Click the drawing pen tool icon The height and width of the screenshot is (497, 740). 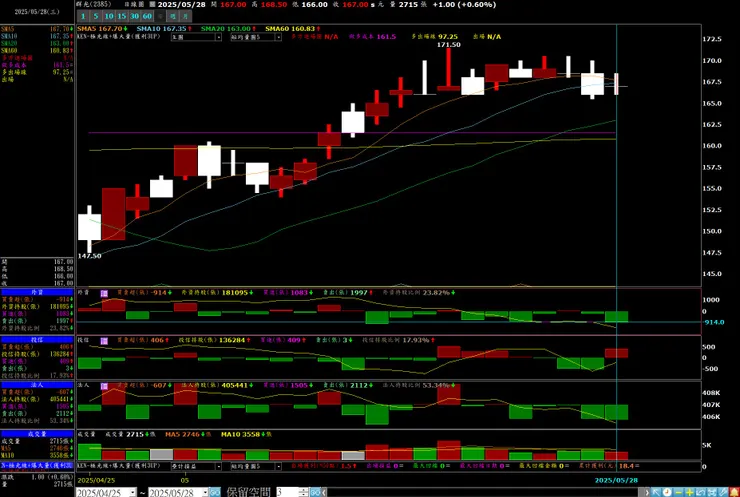tap(723, 492)
